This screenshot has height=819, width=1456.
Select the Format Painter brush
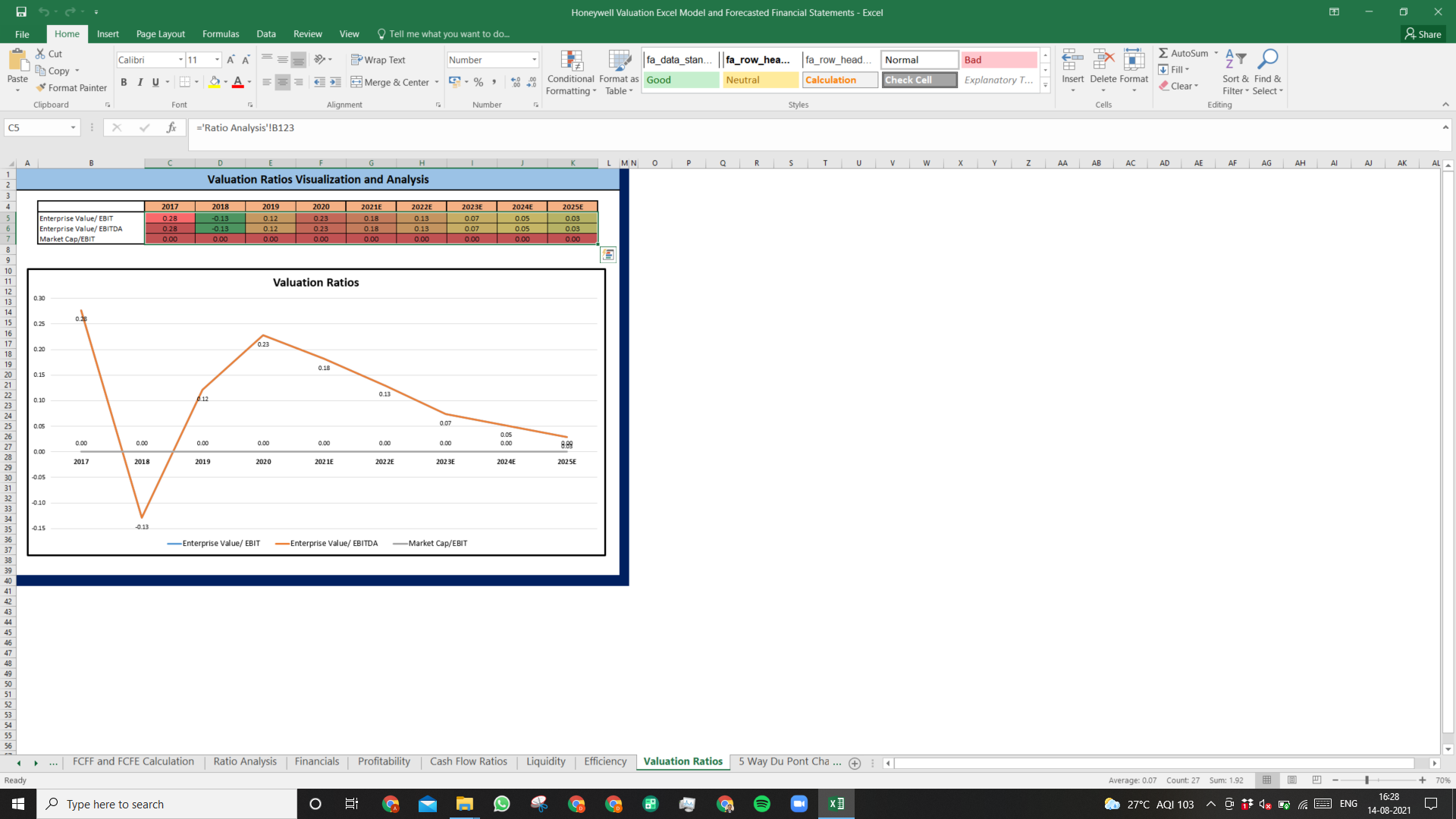[x=41, y=88]
